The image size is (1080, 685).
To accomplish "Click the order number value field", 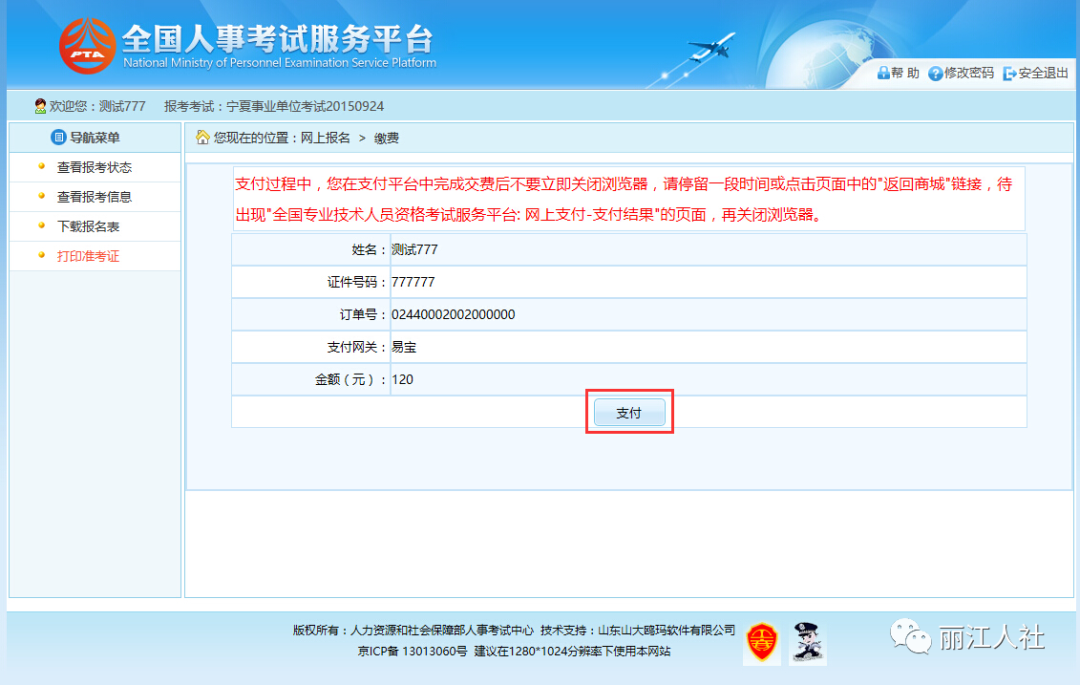I will point(708,315).
